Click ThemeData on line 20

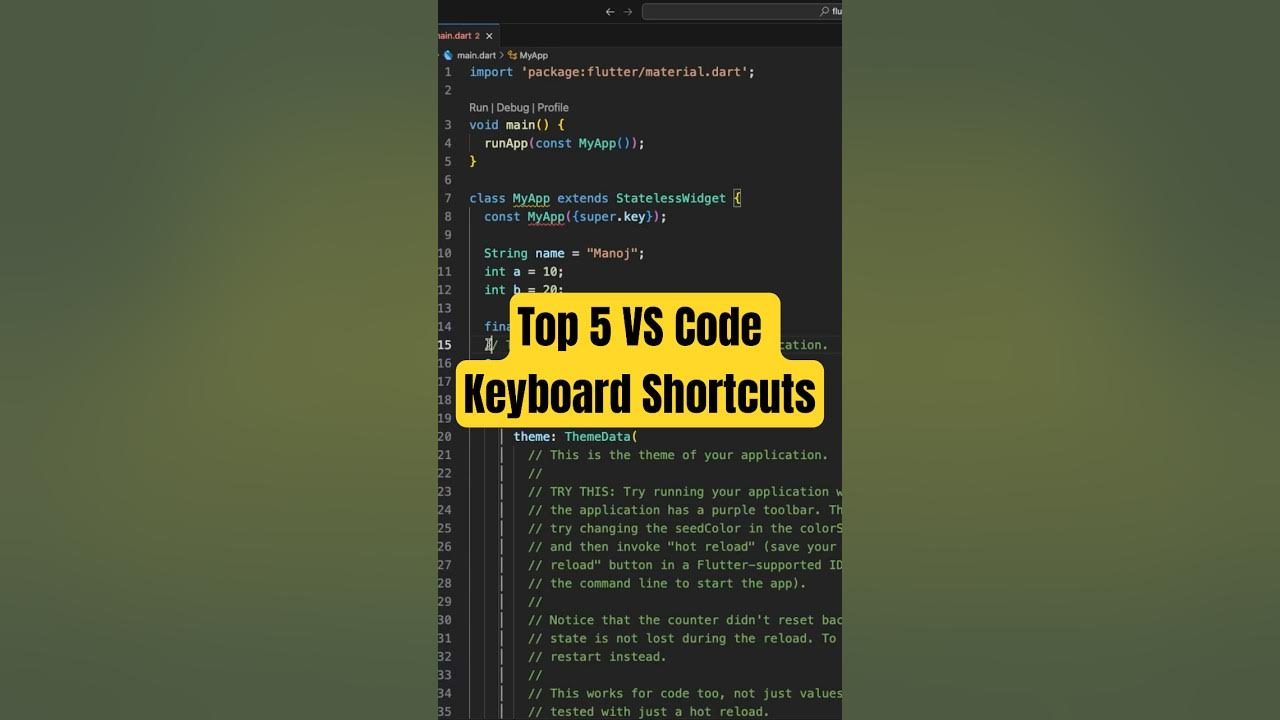(597, 436)
